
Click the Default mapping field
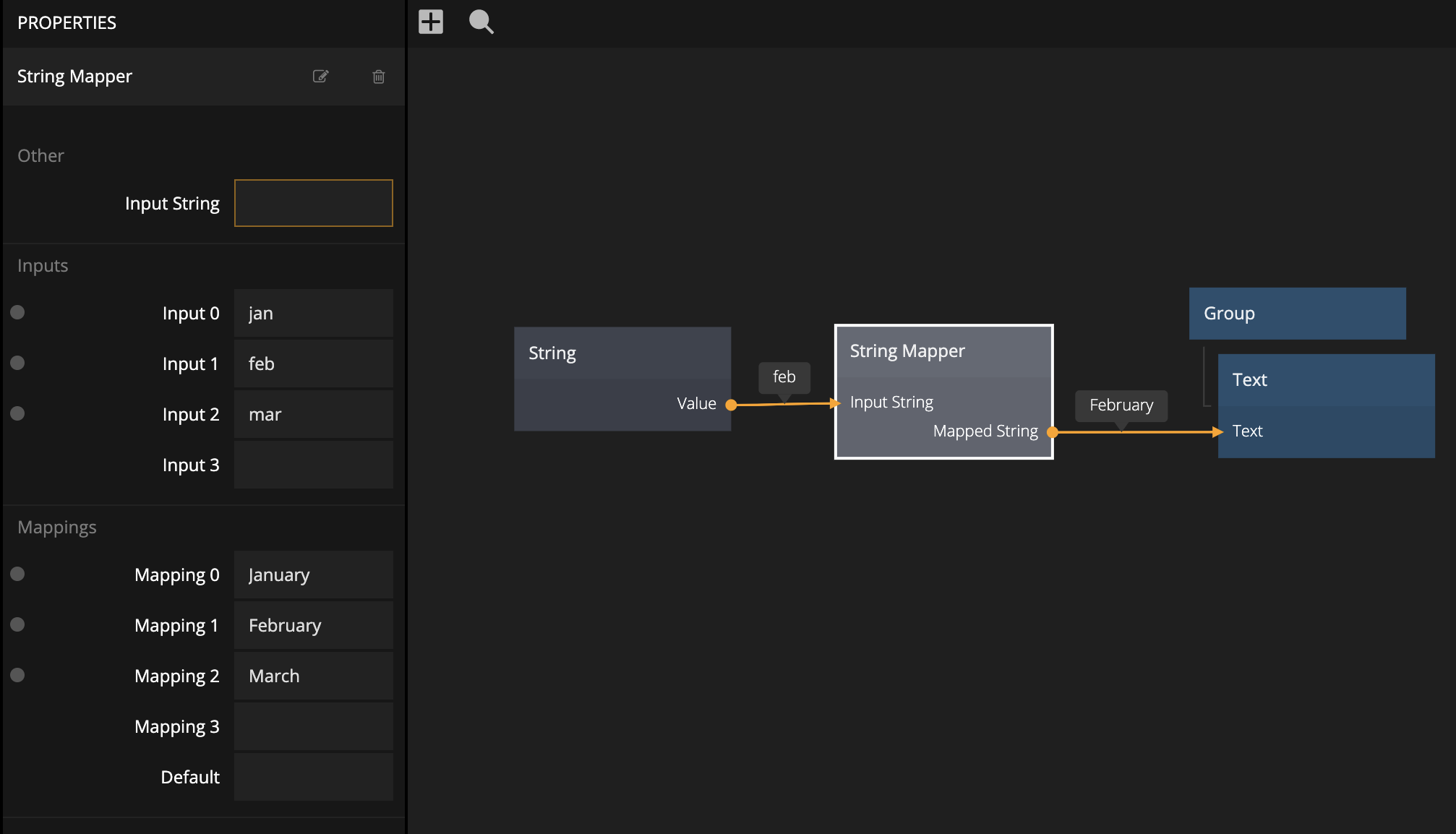pyautogui.click(x=313, y=777)
